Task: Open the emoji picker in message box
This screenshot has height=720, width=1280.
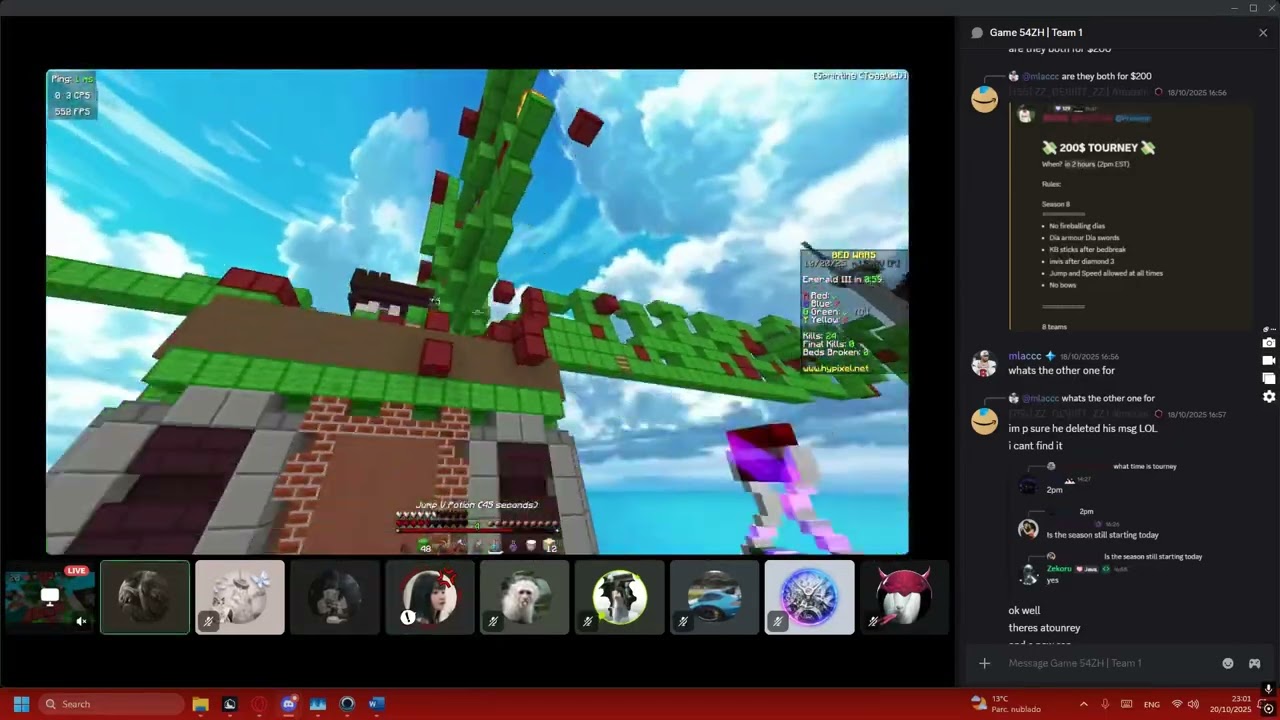Action: pos(1228,663)
